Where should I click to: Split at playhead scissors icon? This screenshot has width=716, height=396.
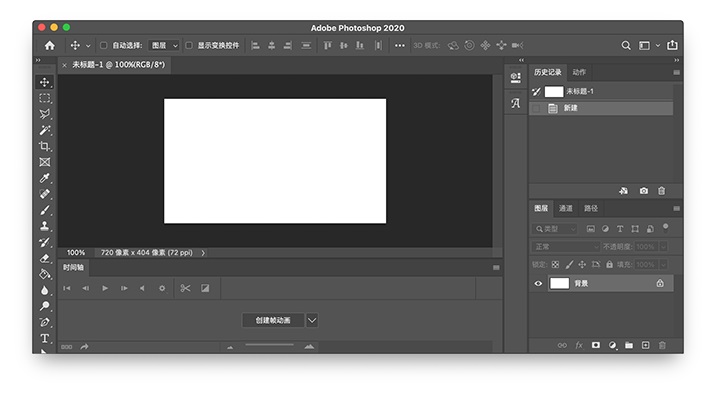click(x=185, y=288)
